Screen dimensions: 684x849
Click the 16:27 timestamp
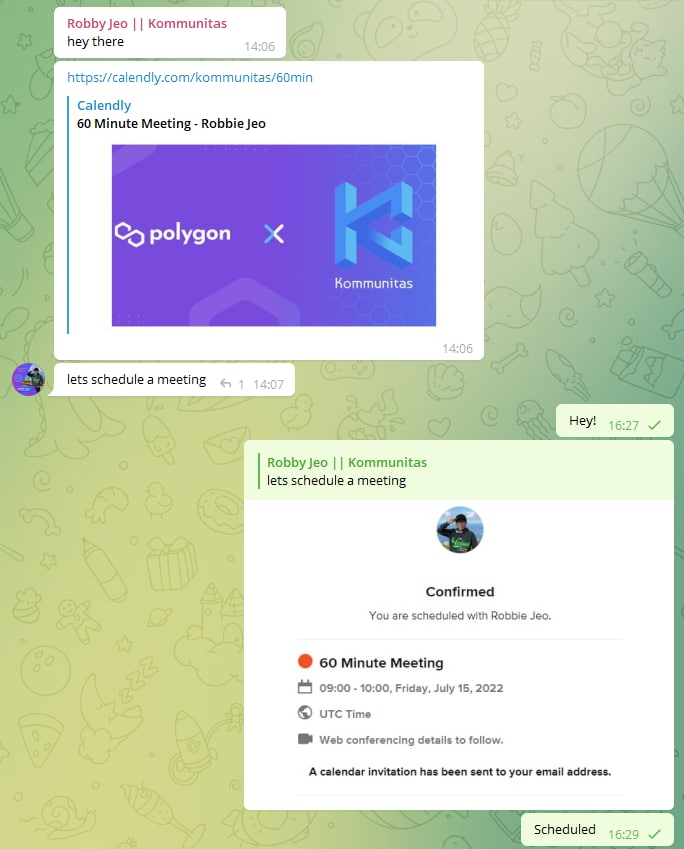point(623,426)
